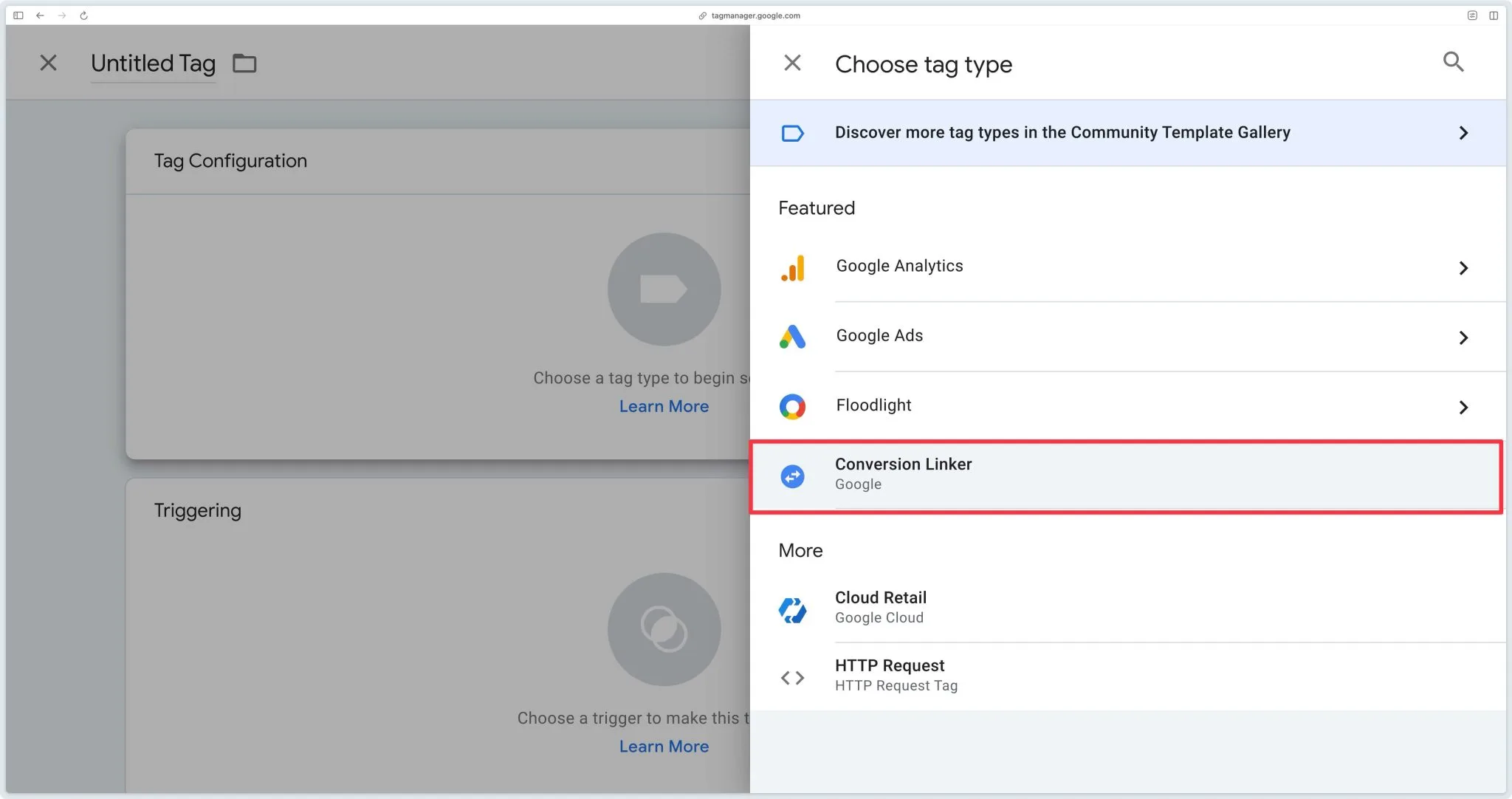Image resolution: width=1512 pixels, height=799 pixels.
Task: Click the Community Template Gallery tag icon
Action: [792, 133]
